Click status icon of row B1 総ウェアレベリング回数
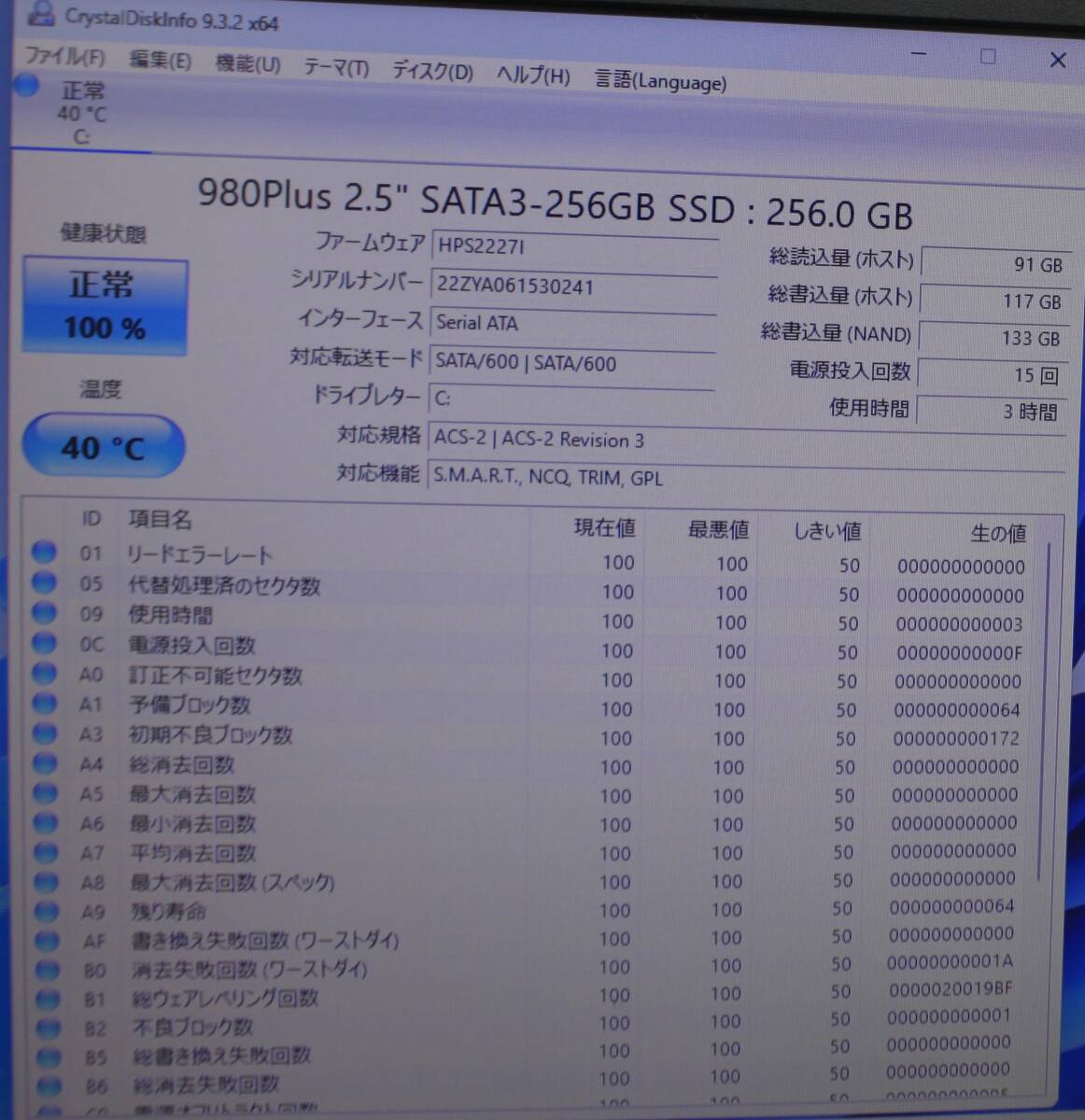The height and width of the screenshot is (1120, 1085). point(47,998)
